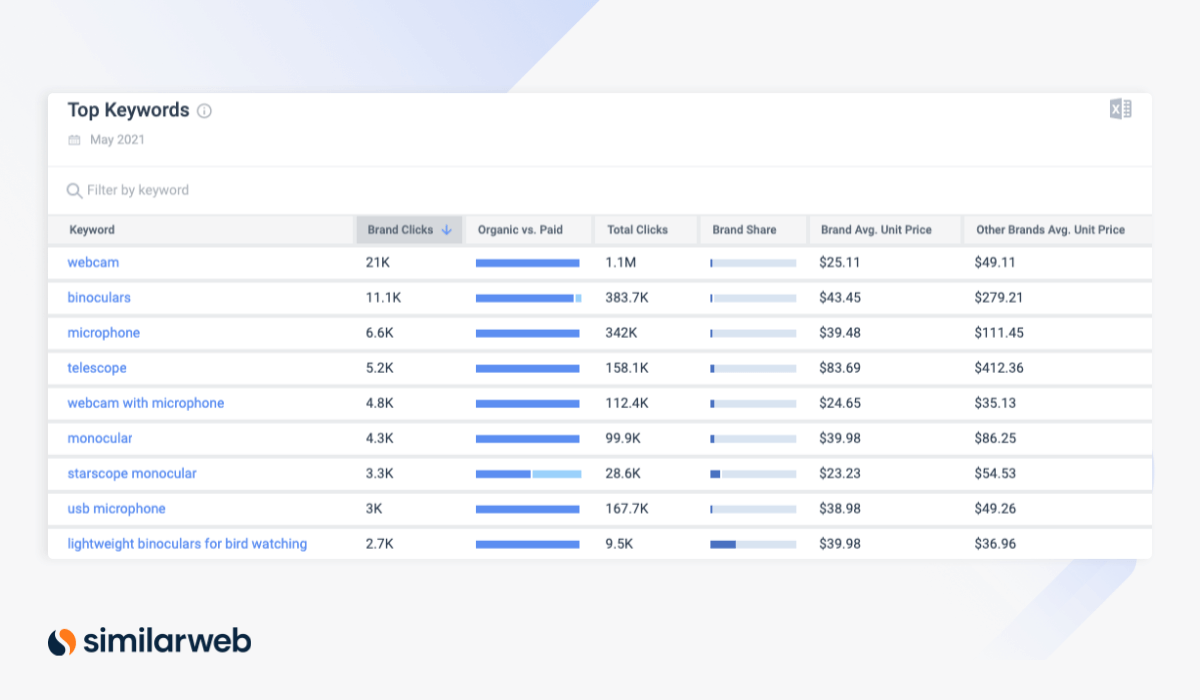Open the Top Keywords info tooltip
1200x700 pixels.
point(204,111)
